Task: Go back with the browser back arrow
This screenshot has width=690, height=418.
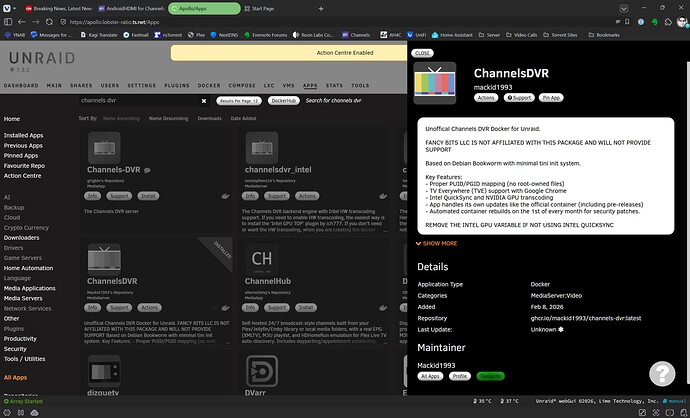Action: pyautogui.click(x=22, y=22)
